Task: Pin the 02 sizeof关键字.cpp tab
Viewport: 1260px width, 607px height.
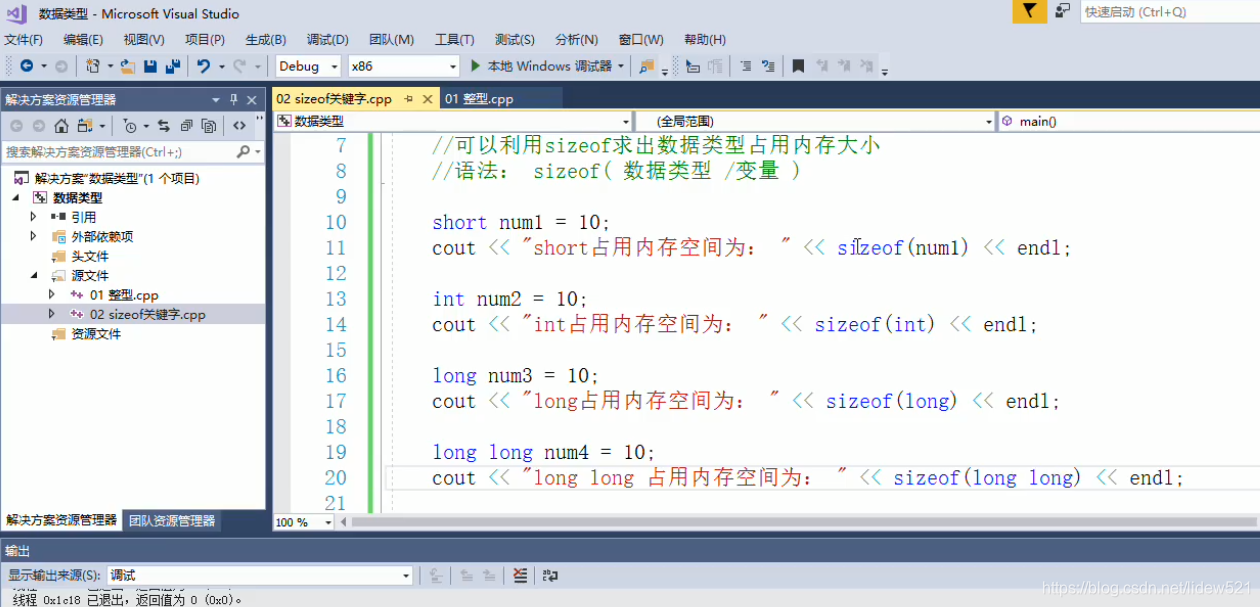Action: pos(409,99)
